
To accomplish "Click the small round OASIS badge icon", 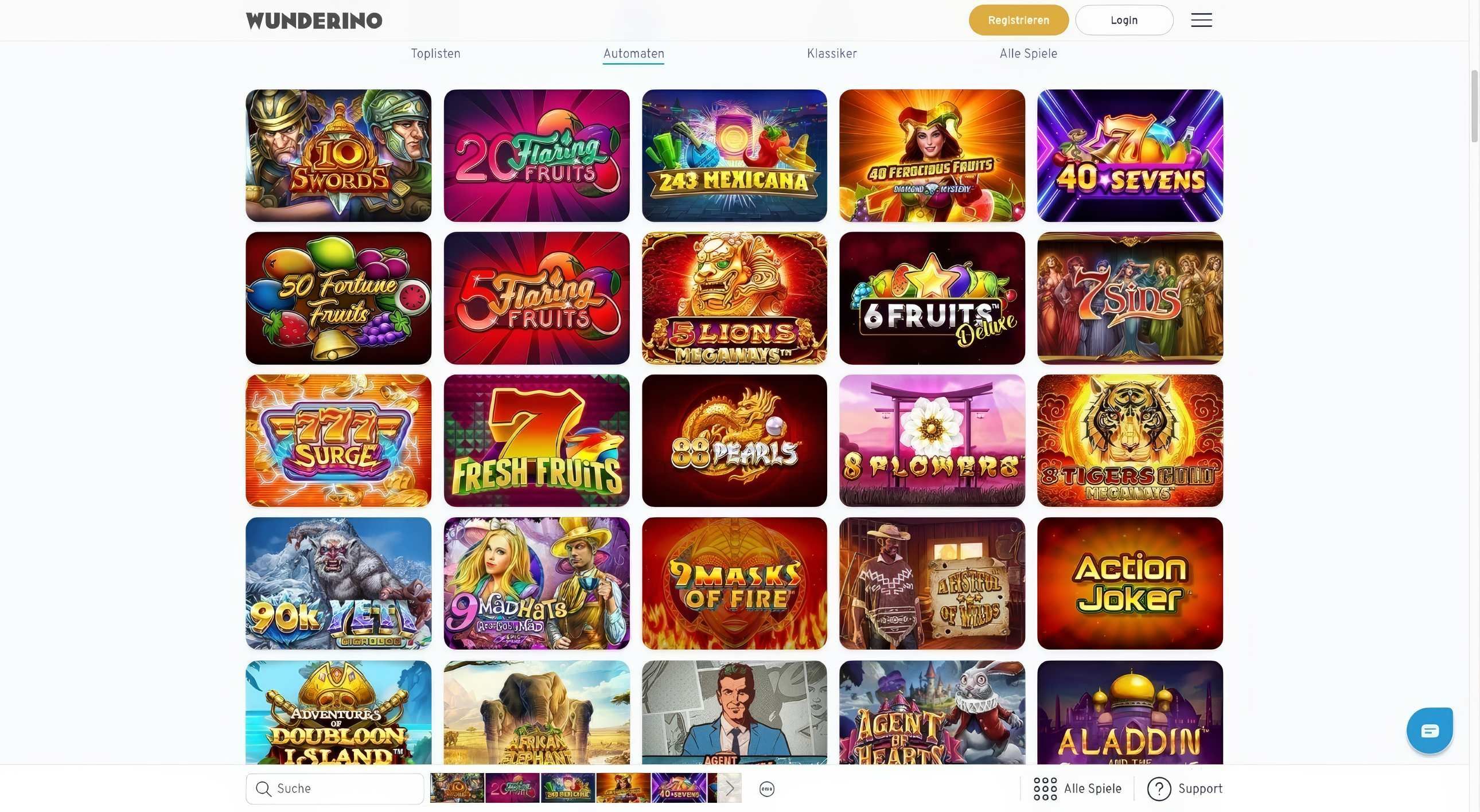I will 766,788.
